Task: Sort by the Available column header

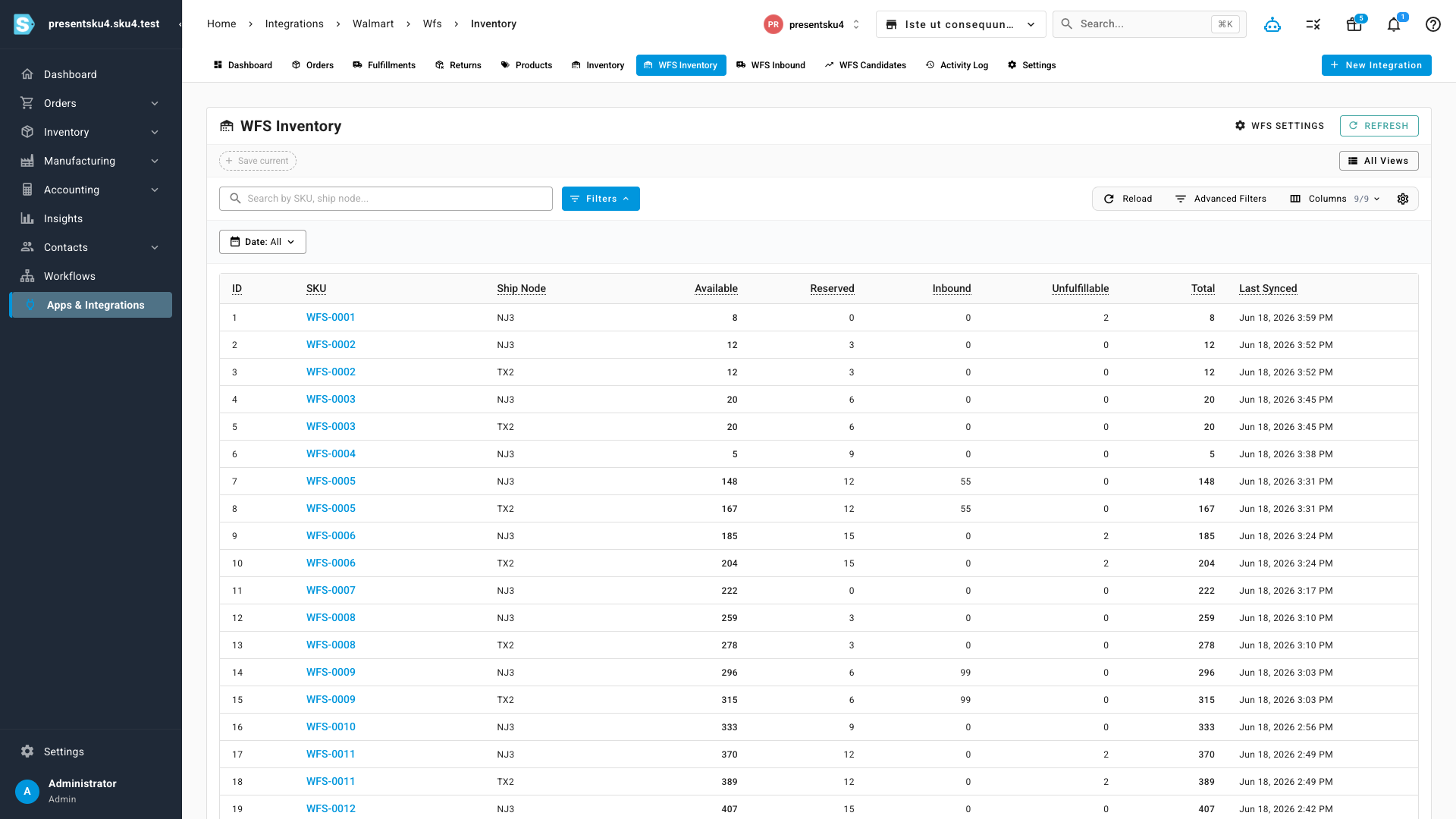Action: click(716, 288)
